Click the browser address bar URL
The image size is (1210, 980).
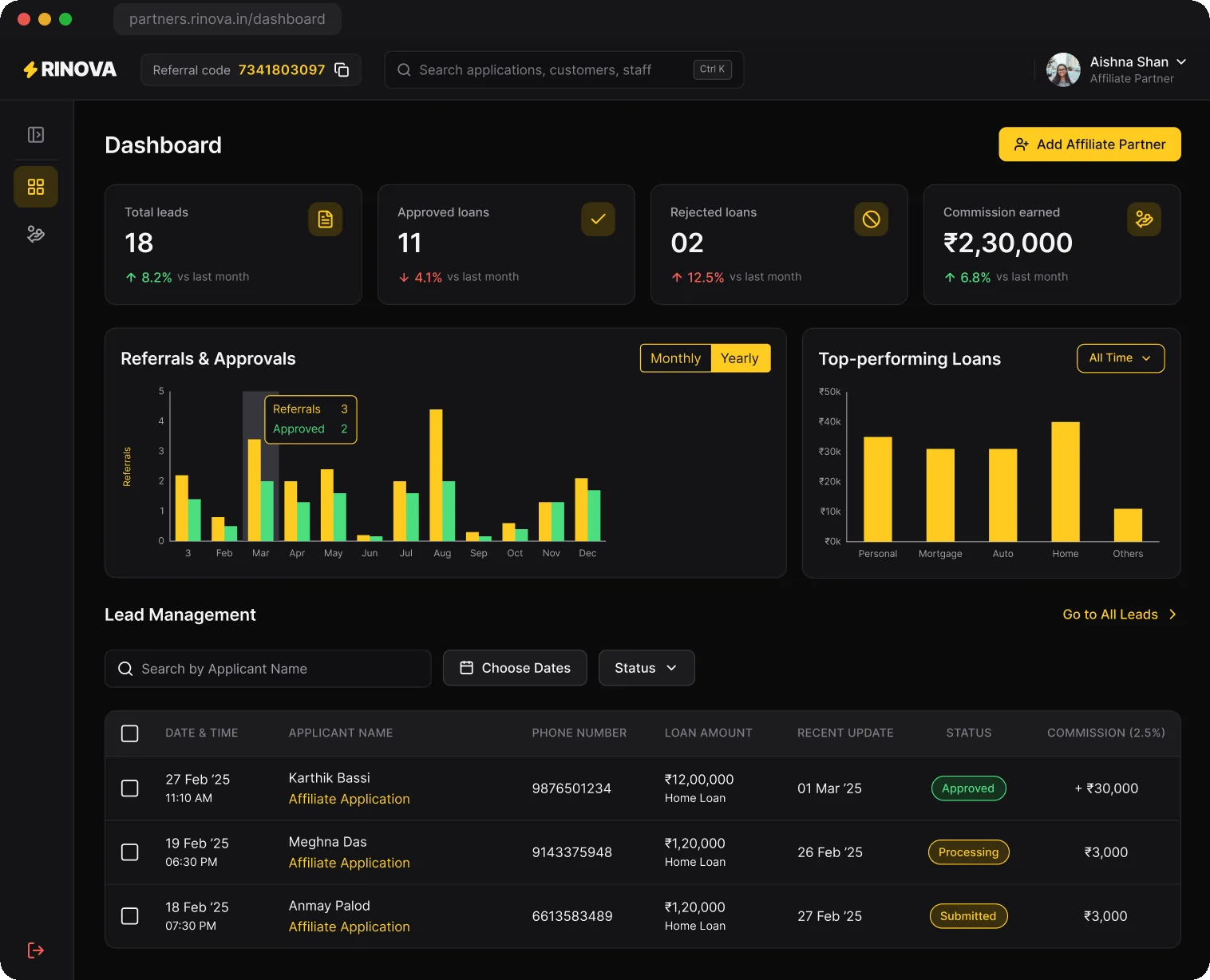227,19
